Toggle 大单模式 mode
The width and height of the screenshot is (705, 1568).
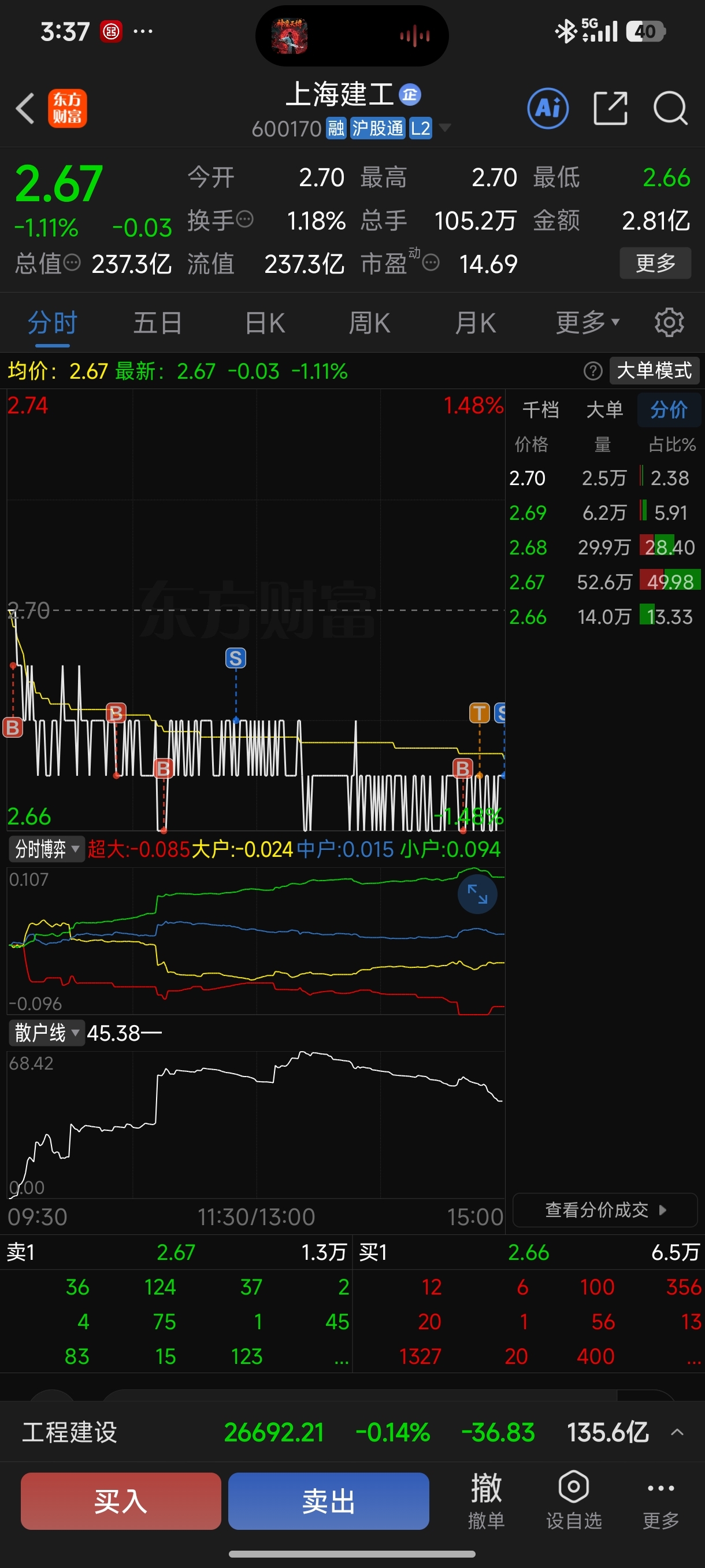(654, 370)
